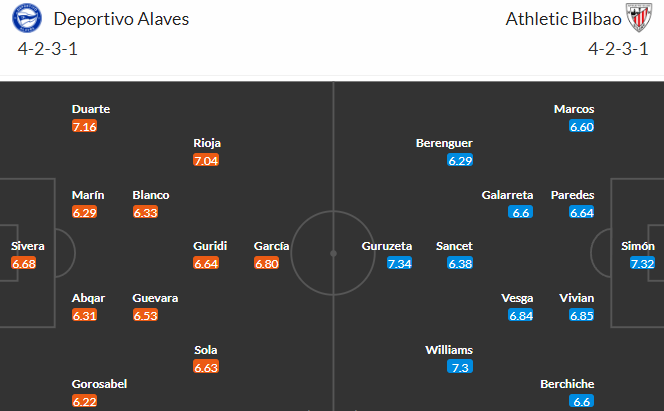Select player Sancet in the lineup

454,246
